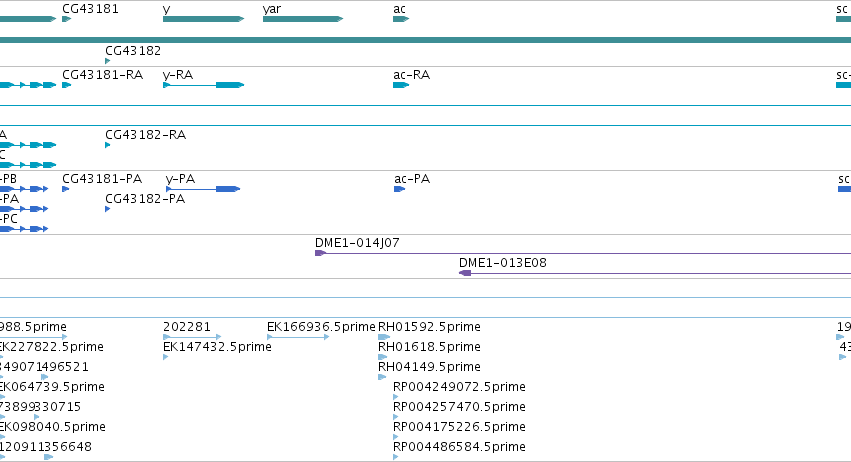Viewport: 851px width, 462px height.
Task: Open the CG43182-RA transcript label
Action: point(145,135)
